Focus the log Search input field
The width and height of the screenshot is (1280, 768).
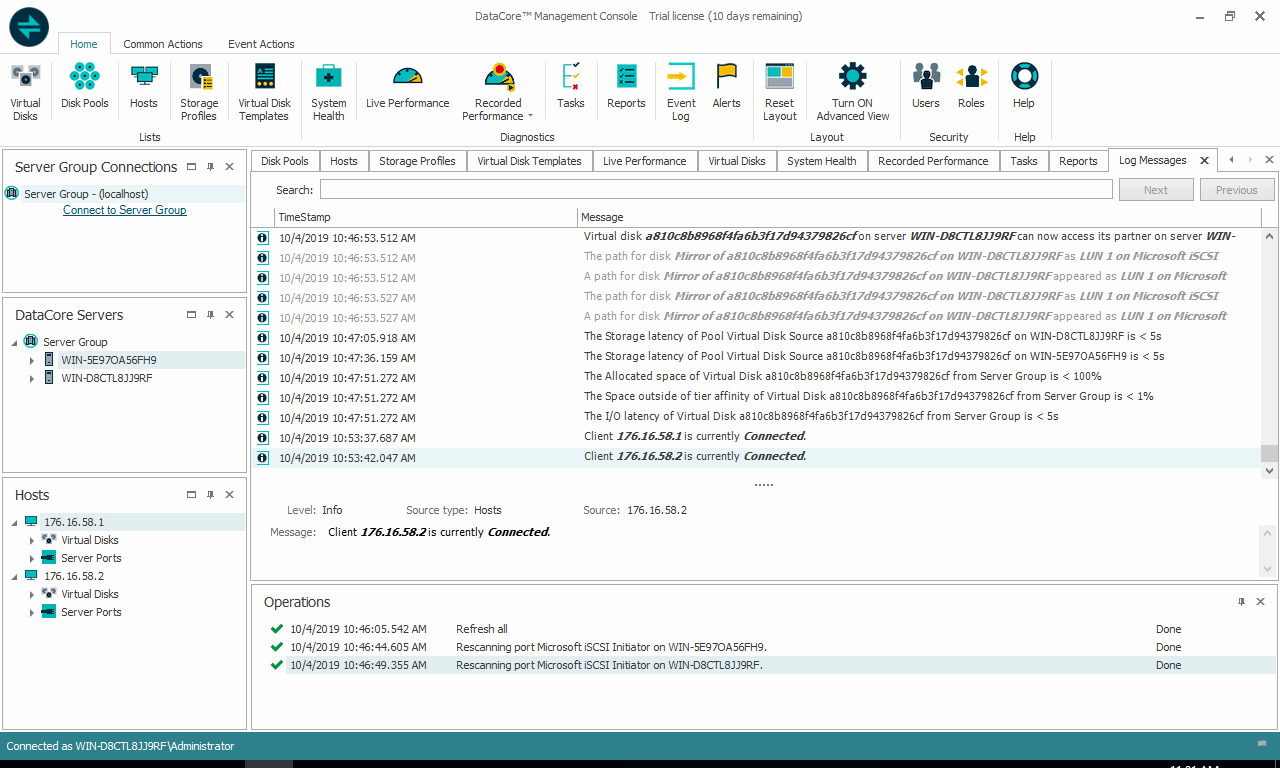click(716, 190)
